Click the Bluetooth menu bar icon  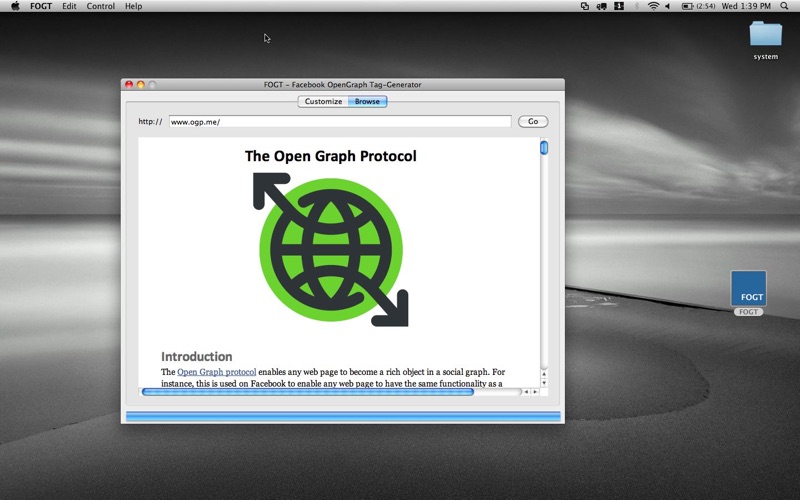tap(637, 6)
